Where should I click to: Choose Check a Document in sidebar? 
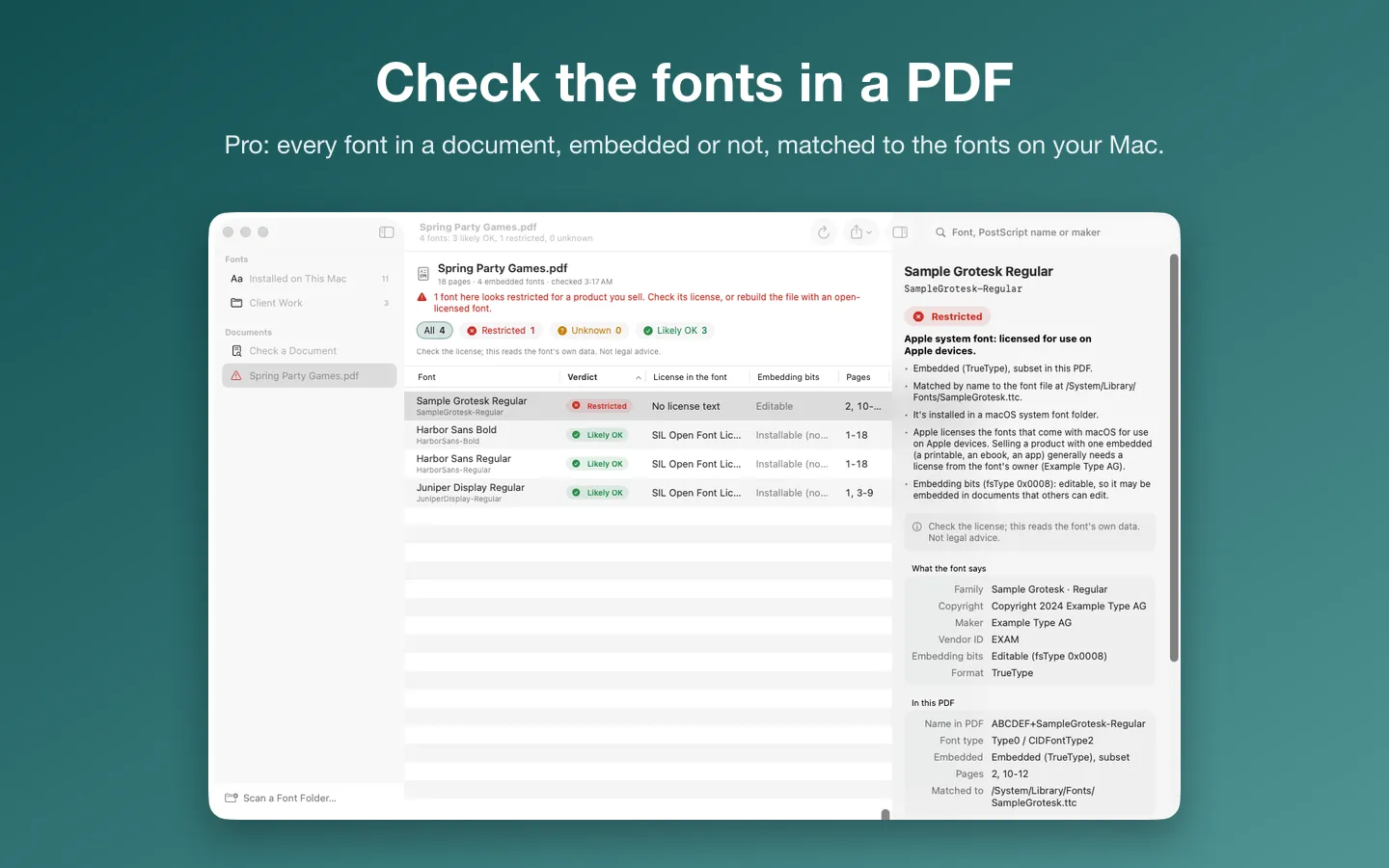310,351
